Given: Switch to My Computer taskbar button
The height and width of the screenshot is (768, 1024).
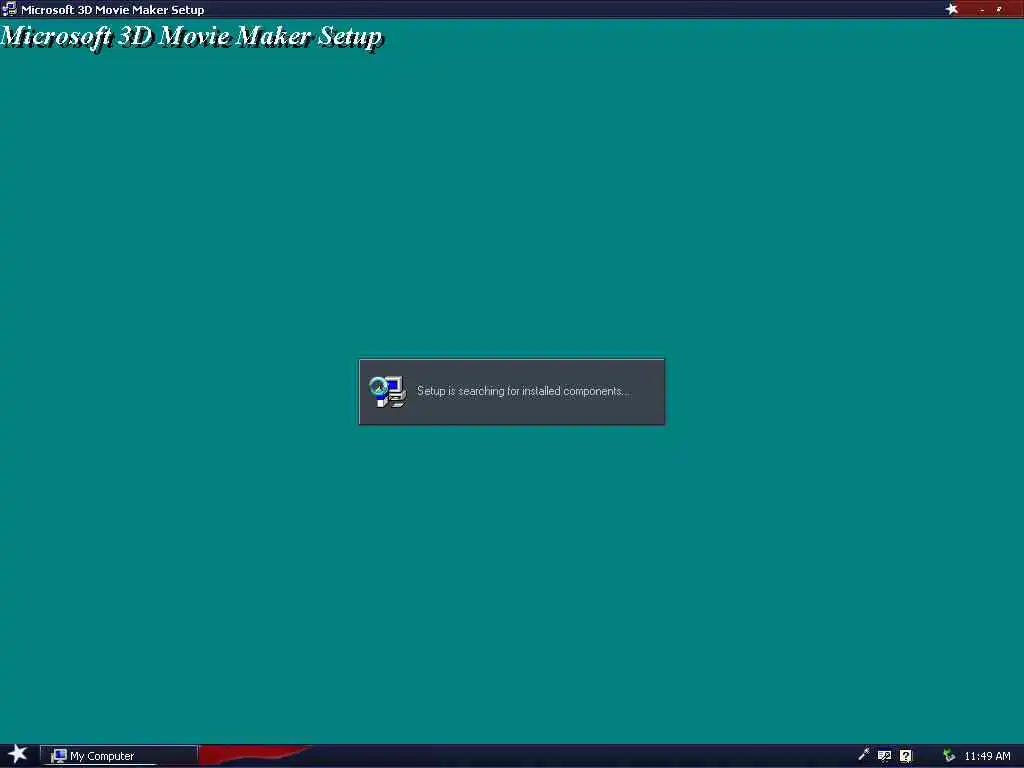Looking at the screenshot, I should tap(119, 756).
